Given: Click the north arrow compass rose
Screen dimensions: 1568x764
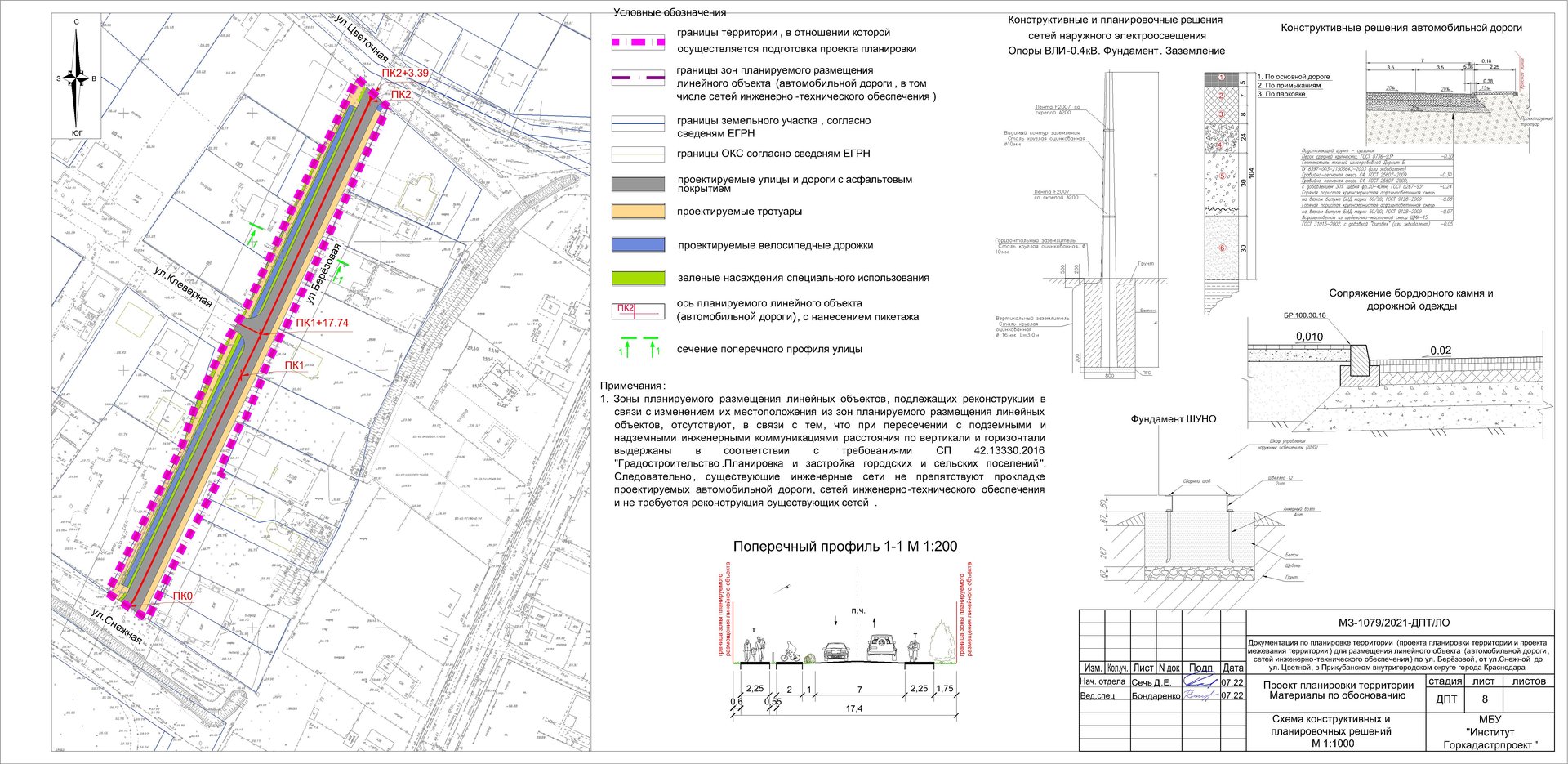Looking at the screenshot, I should click(x=77, y=79).
